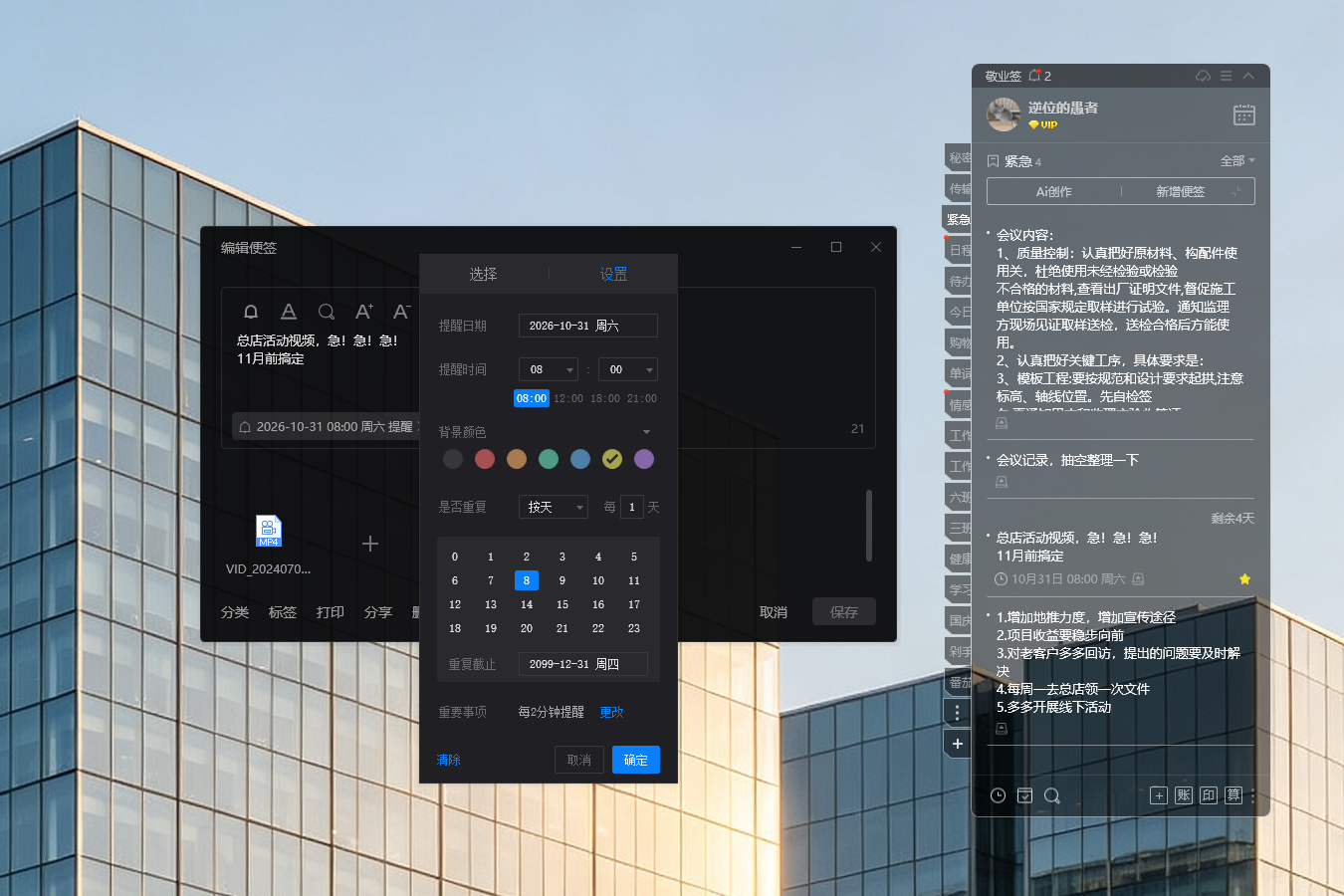Screen dimensions: 1344x896
Task: Click the 印 icon in the bottom toolbar
Action: tap(1209, 795)
